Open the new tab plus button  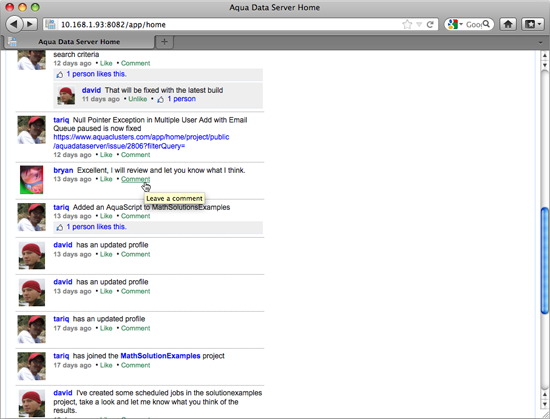(164, 42)
